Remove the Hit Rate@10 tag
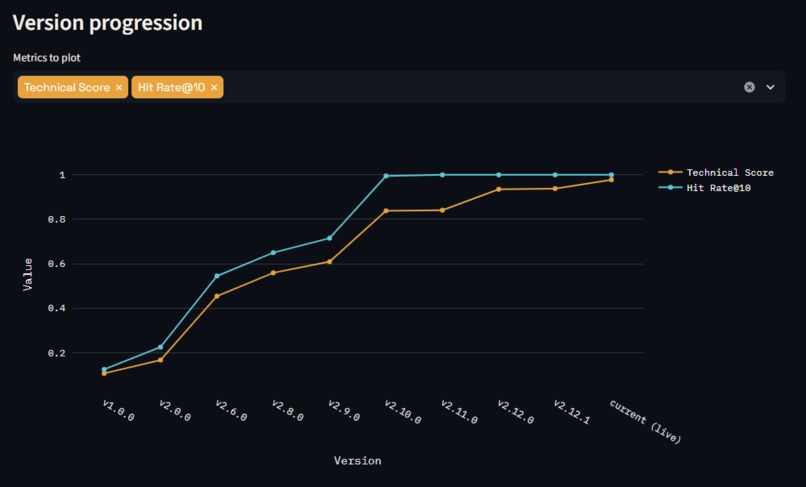806x487 pixels. point(214,87)
